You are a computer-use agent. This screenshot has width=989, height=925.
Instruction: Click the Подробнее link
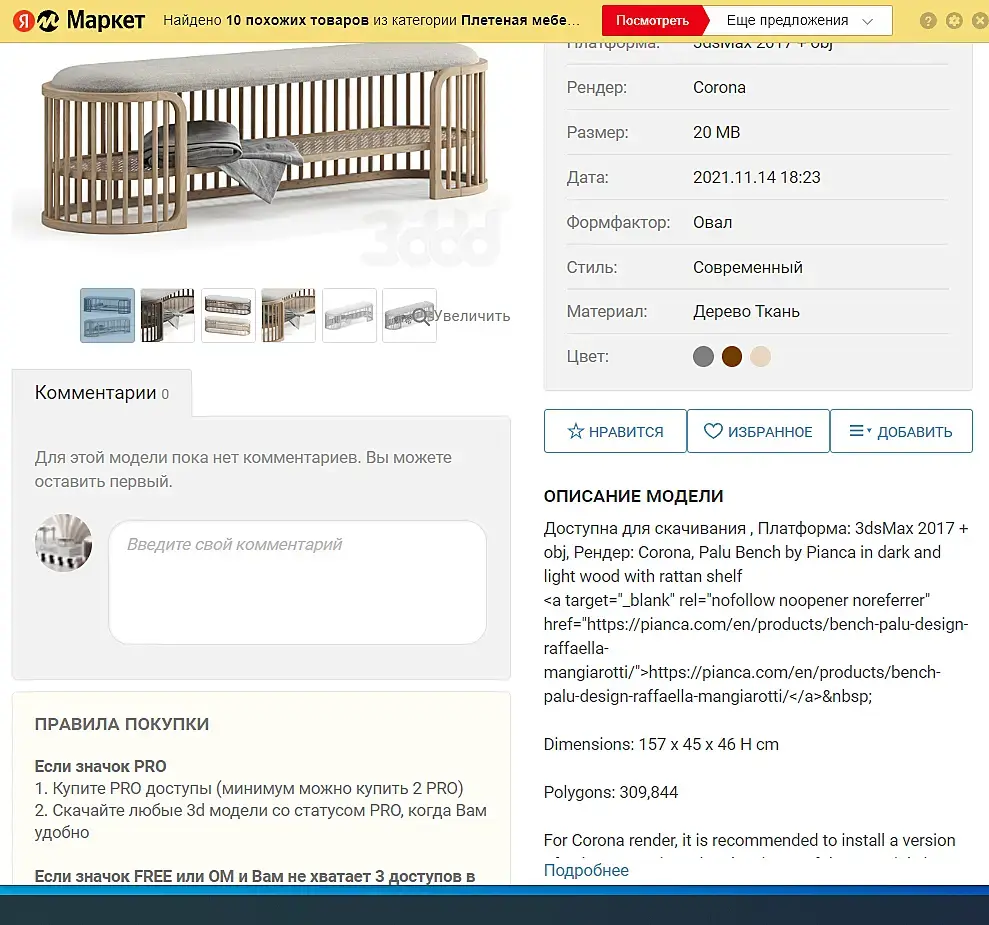(586, 870)
